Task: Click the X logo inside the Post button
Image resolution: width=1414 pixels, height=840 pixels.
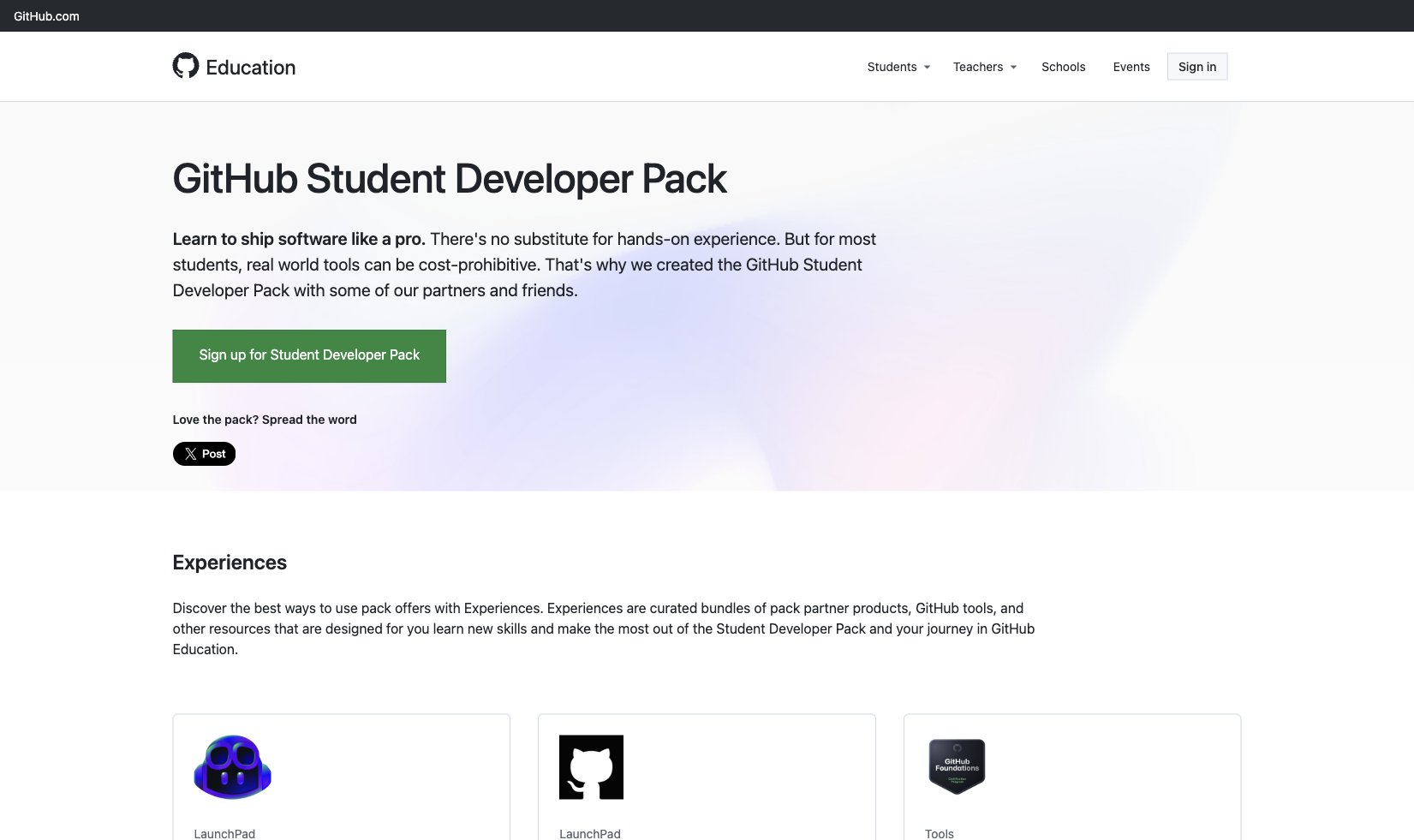Action: coord(191,454)
